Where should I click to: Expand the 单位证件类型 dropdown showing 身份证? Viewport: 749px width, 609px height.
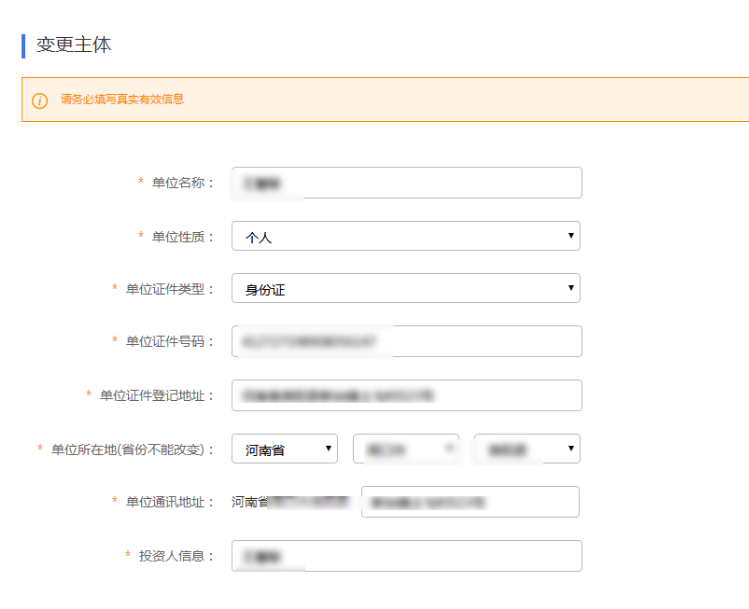406,289
